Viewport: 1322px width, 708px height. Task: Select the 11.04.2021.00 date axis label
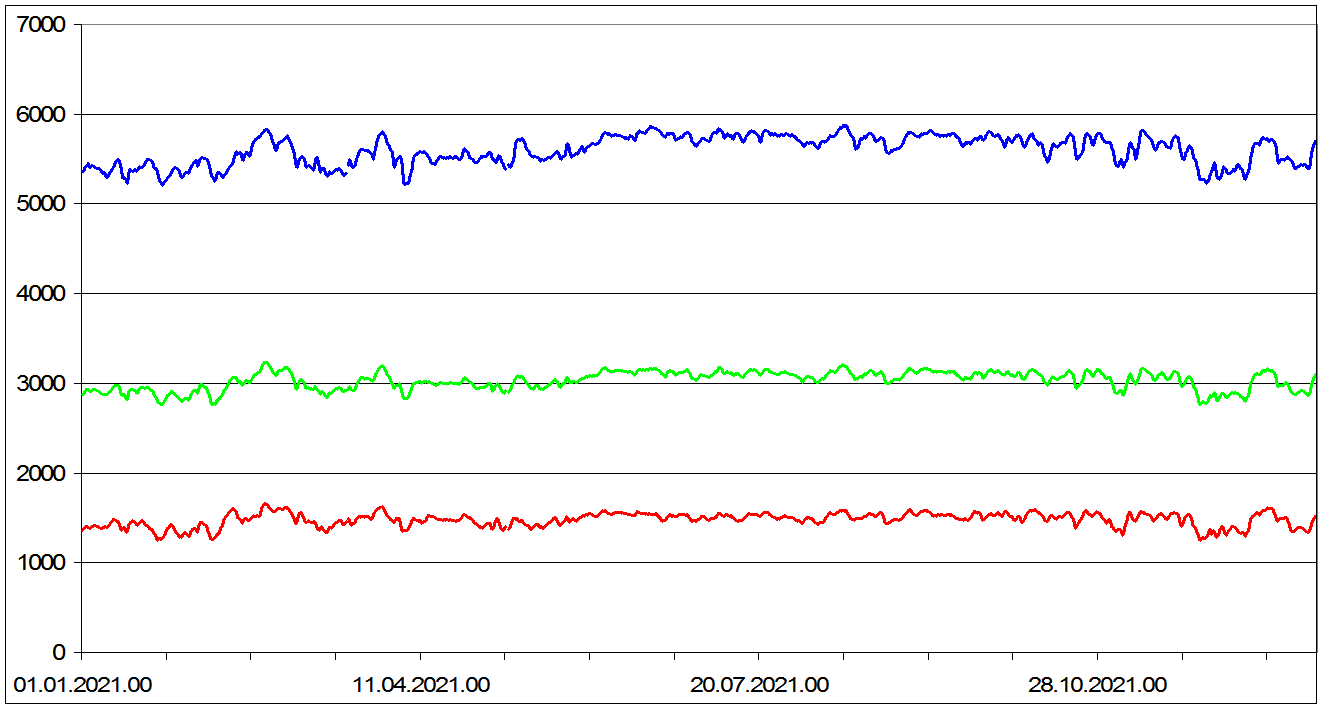point(421,685)
